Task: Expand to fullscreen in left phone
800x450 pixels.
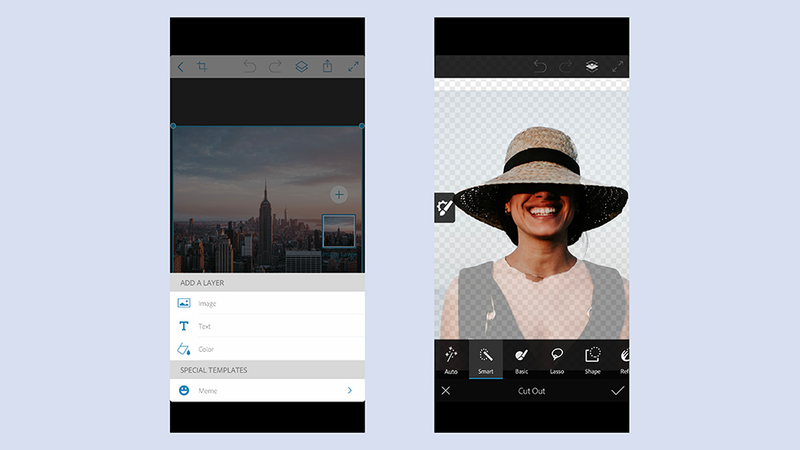Action: pyautogui.click(x=353, y=66)
